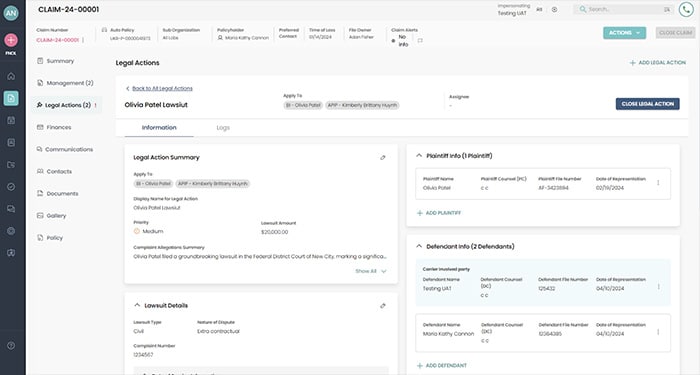The width and height of the screenshot is (700, 375).
Task: Open the help question-mark icon in sidebar
Action: coord(11,346)
